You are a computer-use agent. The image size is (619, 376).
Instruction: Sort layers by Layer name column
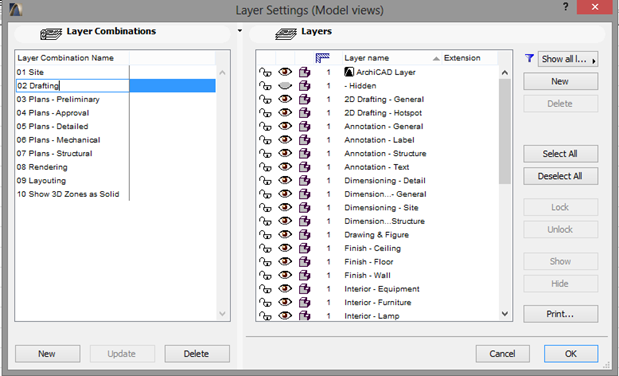[x=392, y=58]
